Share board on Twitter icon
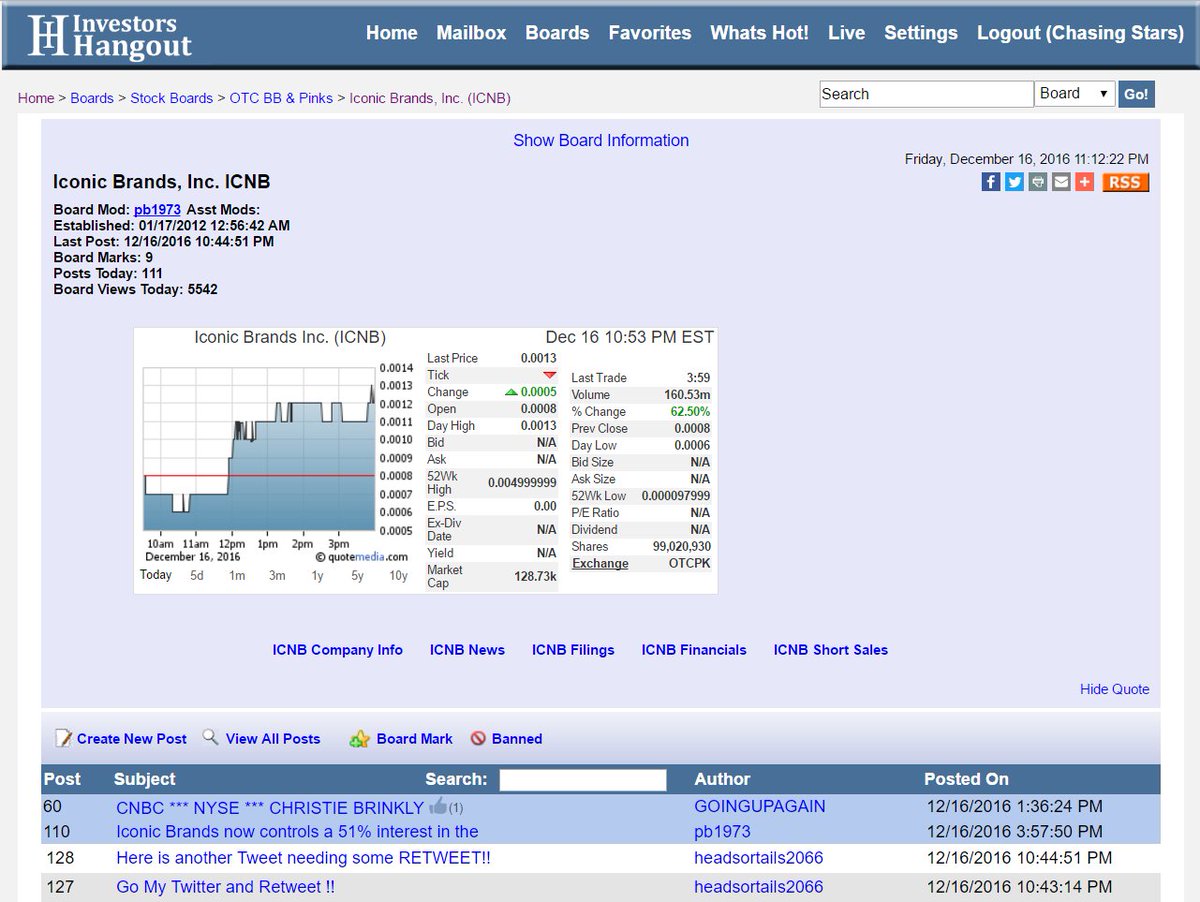Screen dimensions: 1200x902 click(x=1014, y=182)
